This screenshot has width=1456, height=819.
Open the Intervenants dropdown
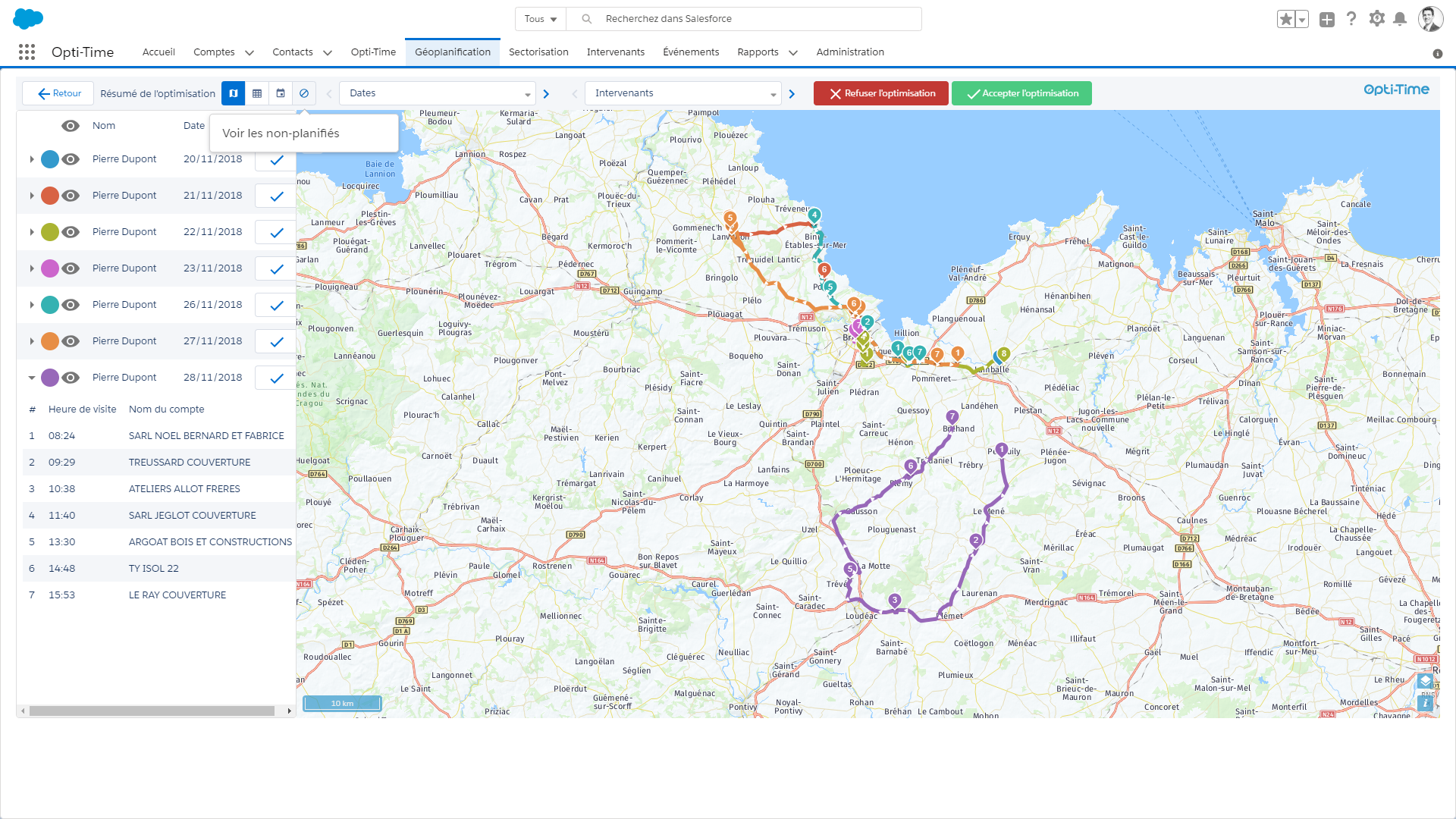coord(683,93)
